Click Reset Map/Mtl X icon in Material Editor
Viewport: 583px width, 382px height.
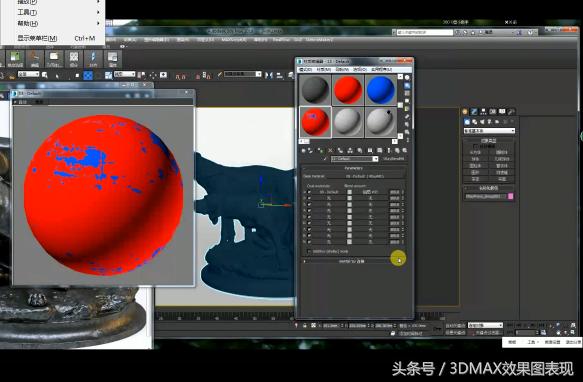(330, 151)
